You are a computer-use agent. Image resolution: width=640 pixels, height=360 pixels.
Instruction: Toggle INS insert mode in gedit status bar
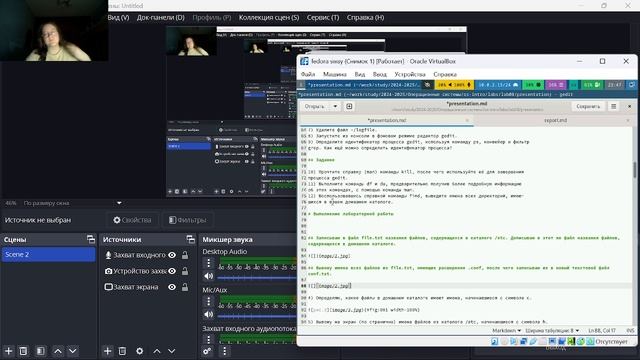630,330
